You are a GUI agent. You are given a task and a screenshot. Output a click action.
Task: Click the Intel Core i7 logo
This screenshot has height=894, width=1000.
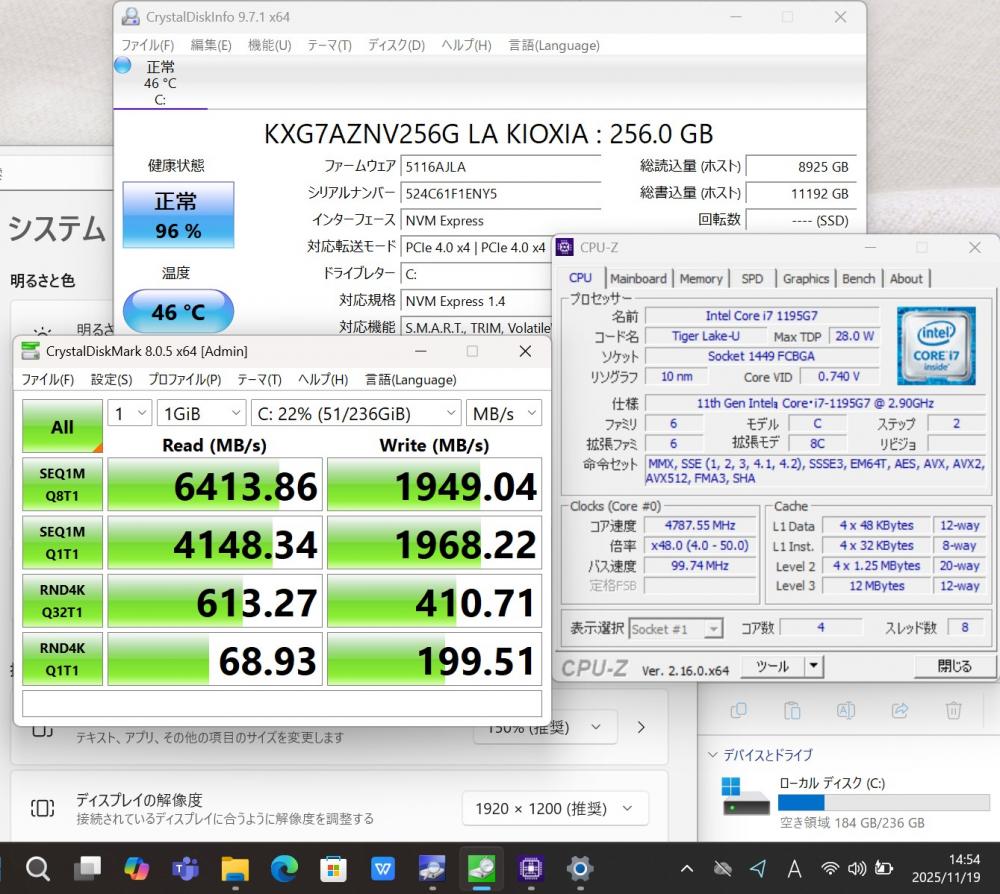click(x=936, y=345)
